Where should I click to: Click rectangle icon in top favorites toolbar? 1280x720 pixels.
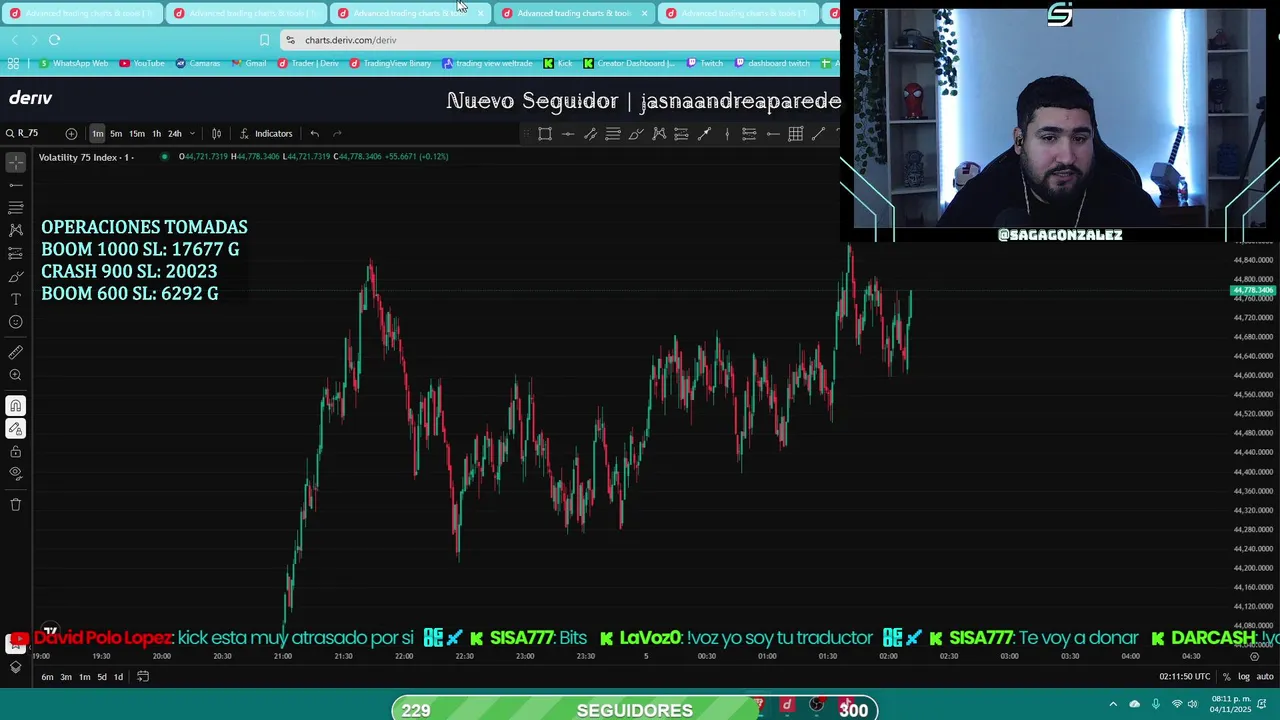545,133
